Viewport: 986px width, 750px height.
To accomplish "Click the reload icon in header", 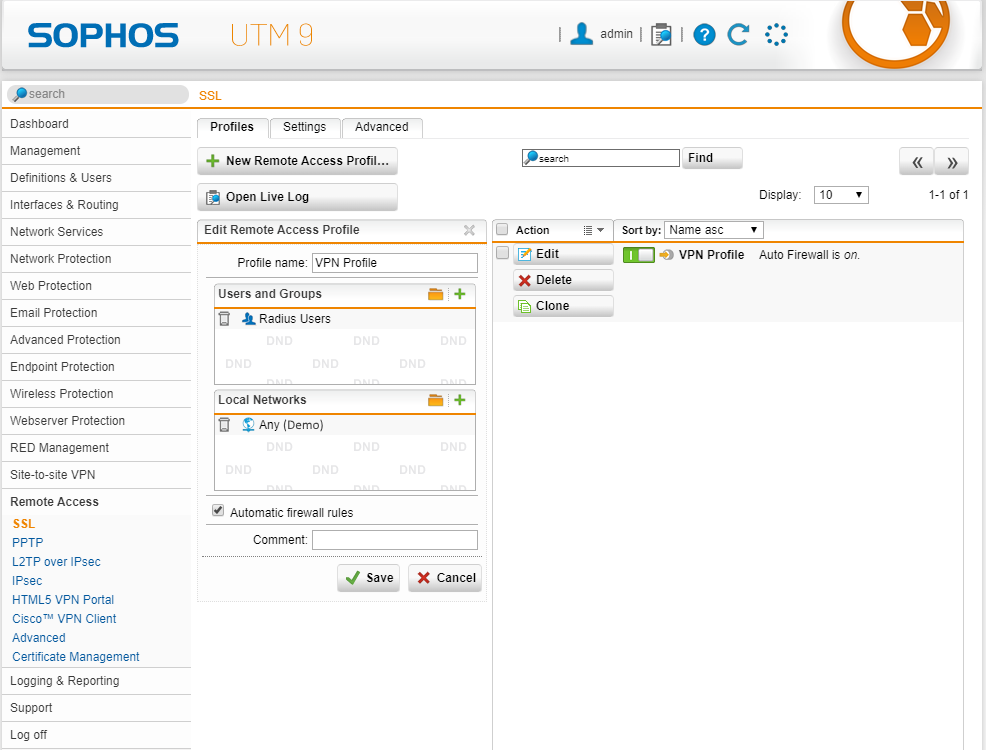I will [738, 35].
